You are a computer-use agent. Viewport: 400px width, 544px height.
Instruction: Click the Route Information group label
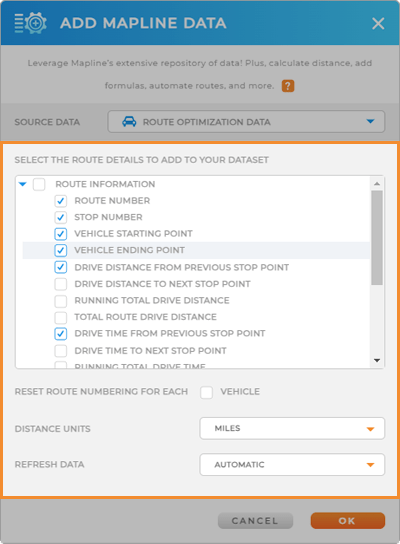click(105, 184)
